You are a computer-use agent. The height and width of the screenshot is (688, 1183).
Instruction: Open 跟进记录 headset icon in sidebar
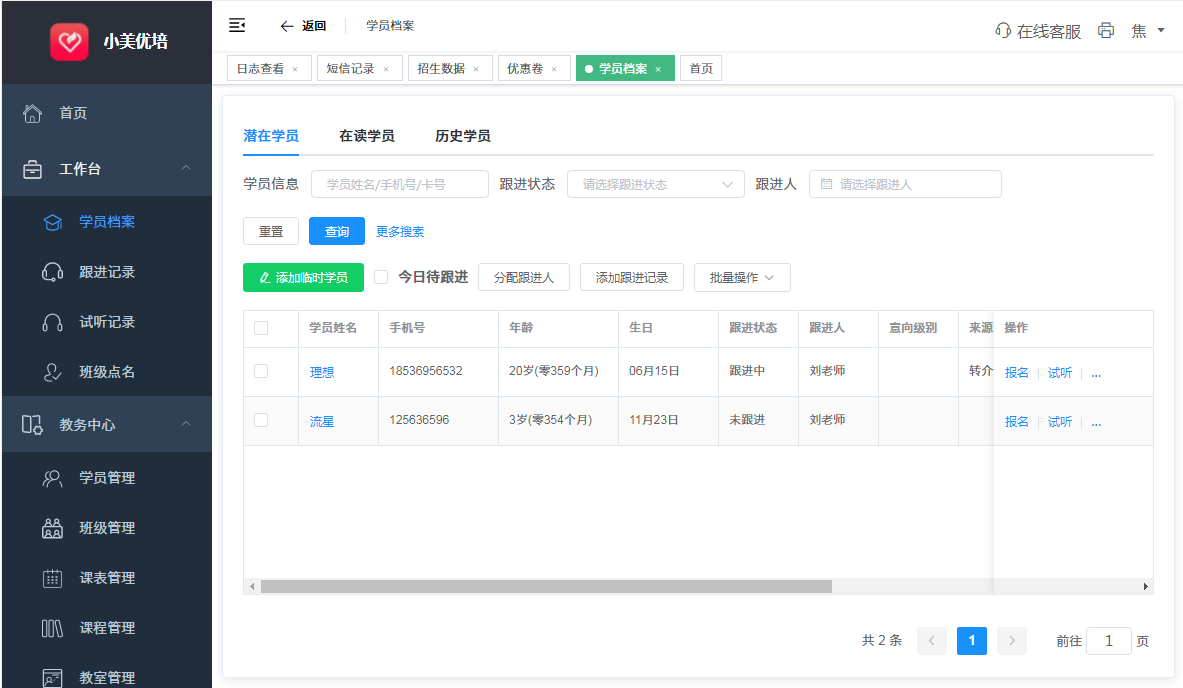pos(53,272)
